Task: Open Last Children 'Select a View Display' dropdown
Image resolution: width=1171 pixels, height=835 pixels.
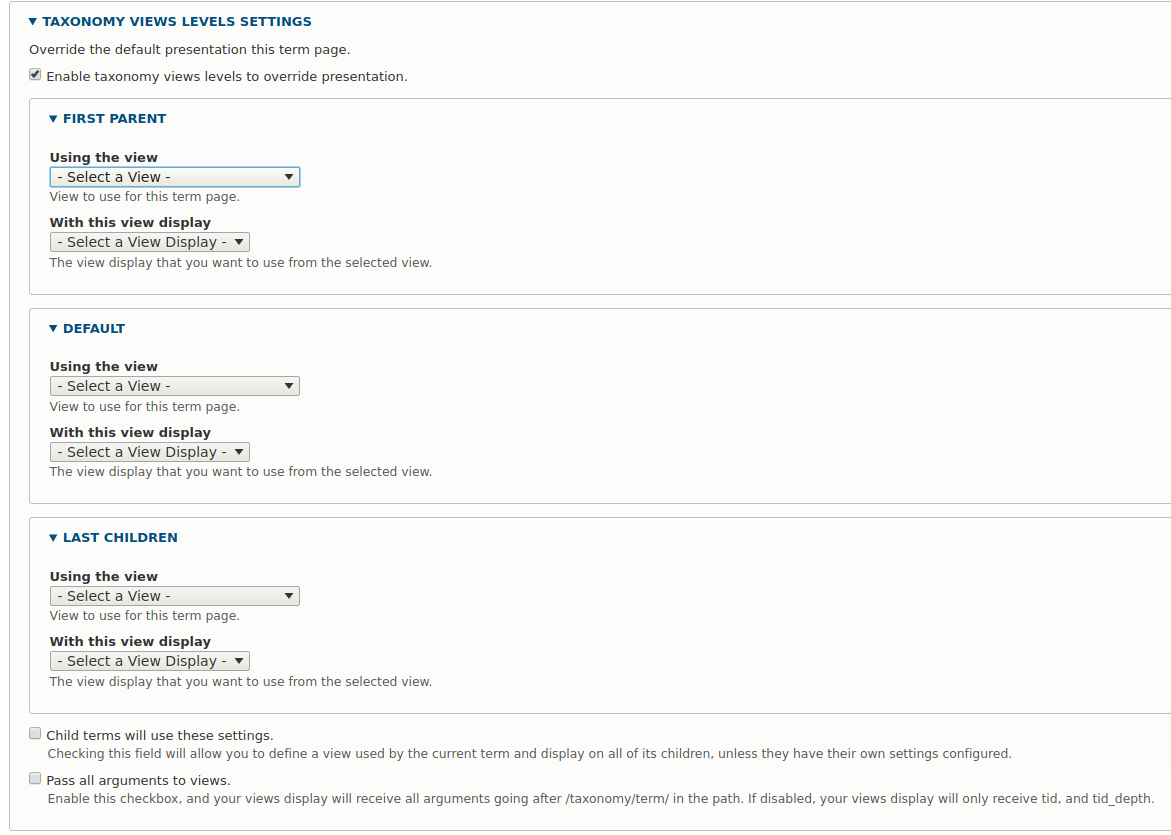Action: coord(150,661)
